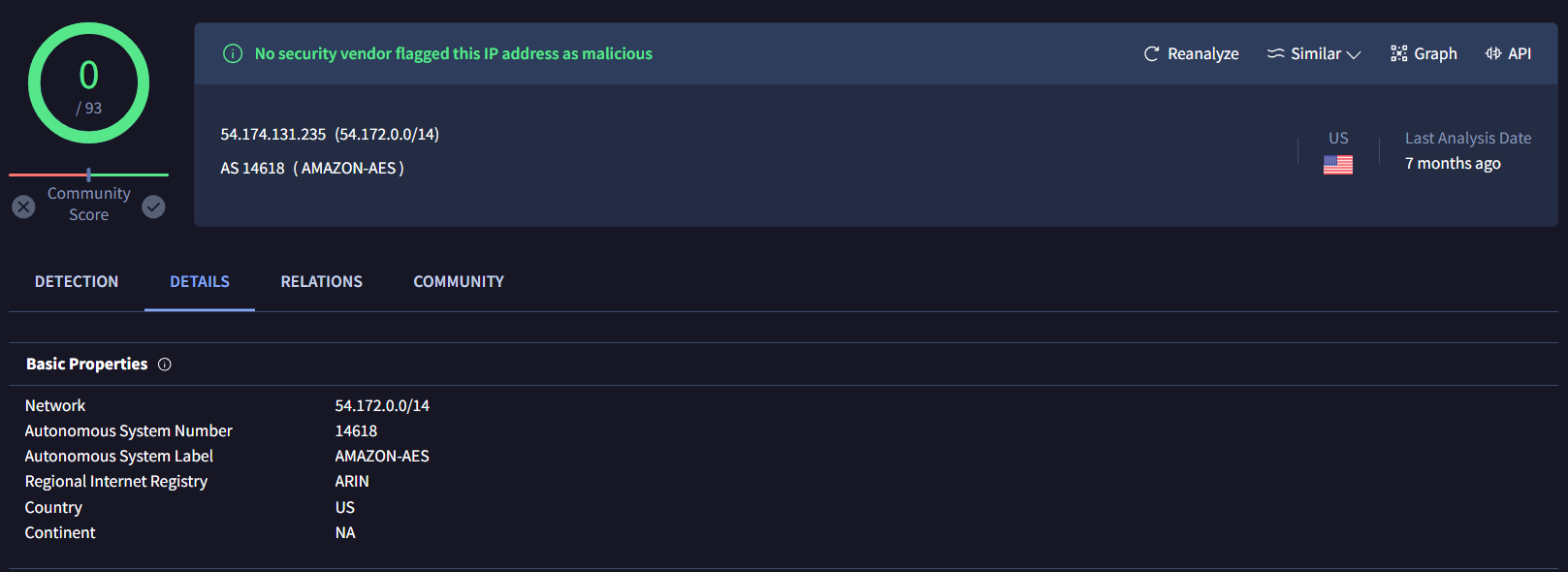
Task: Click the Similar search icon
Action: click(x=1275, y=54)
